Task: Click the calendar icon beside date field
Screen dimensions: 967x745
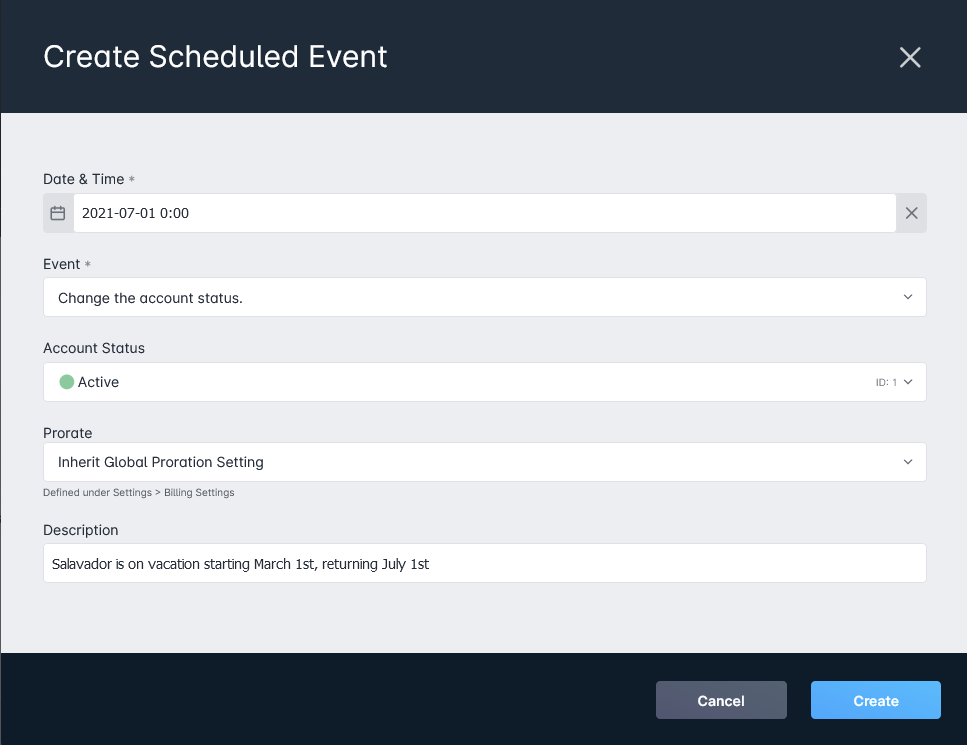Action: 58,213
